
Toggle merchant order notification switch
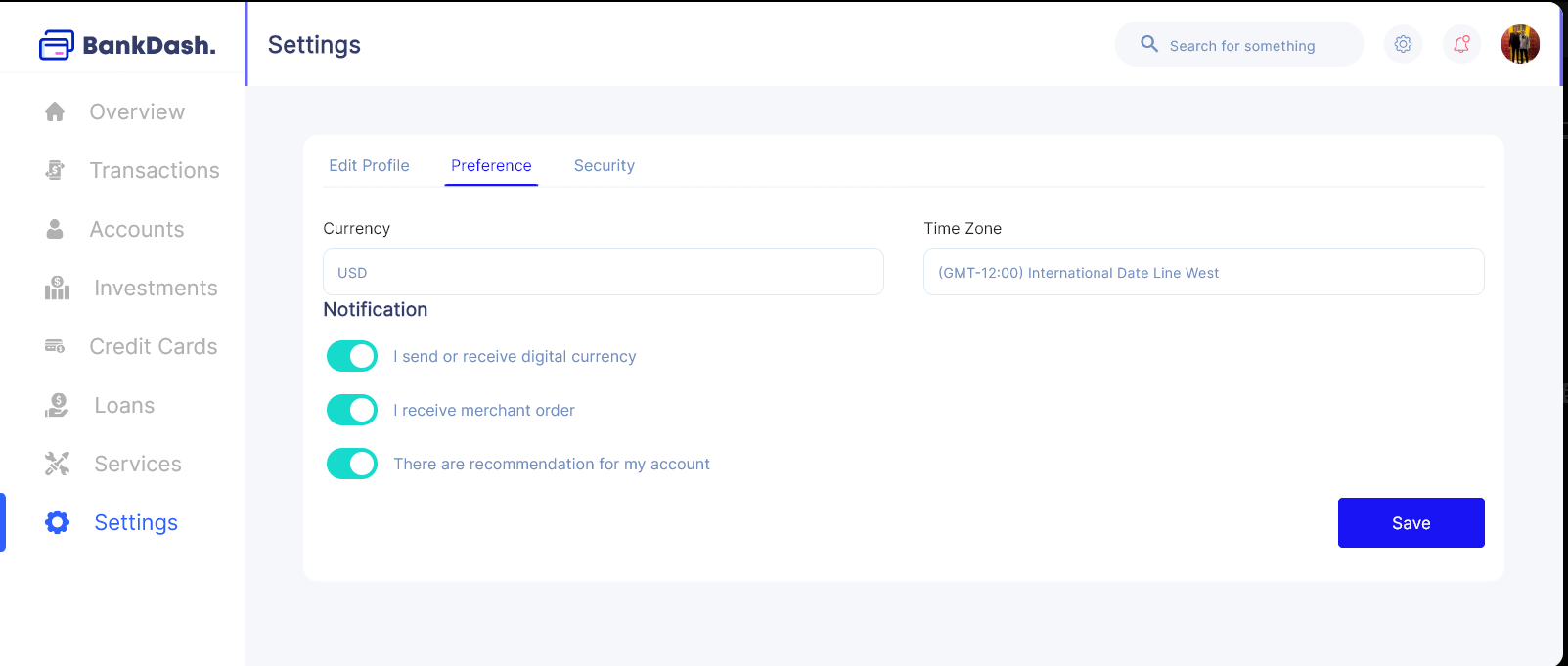click(352, 410)
